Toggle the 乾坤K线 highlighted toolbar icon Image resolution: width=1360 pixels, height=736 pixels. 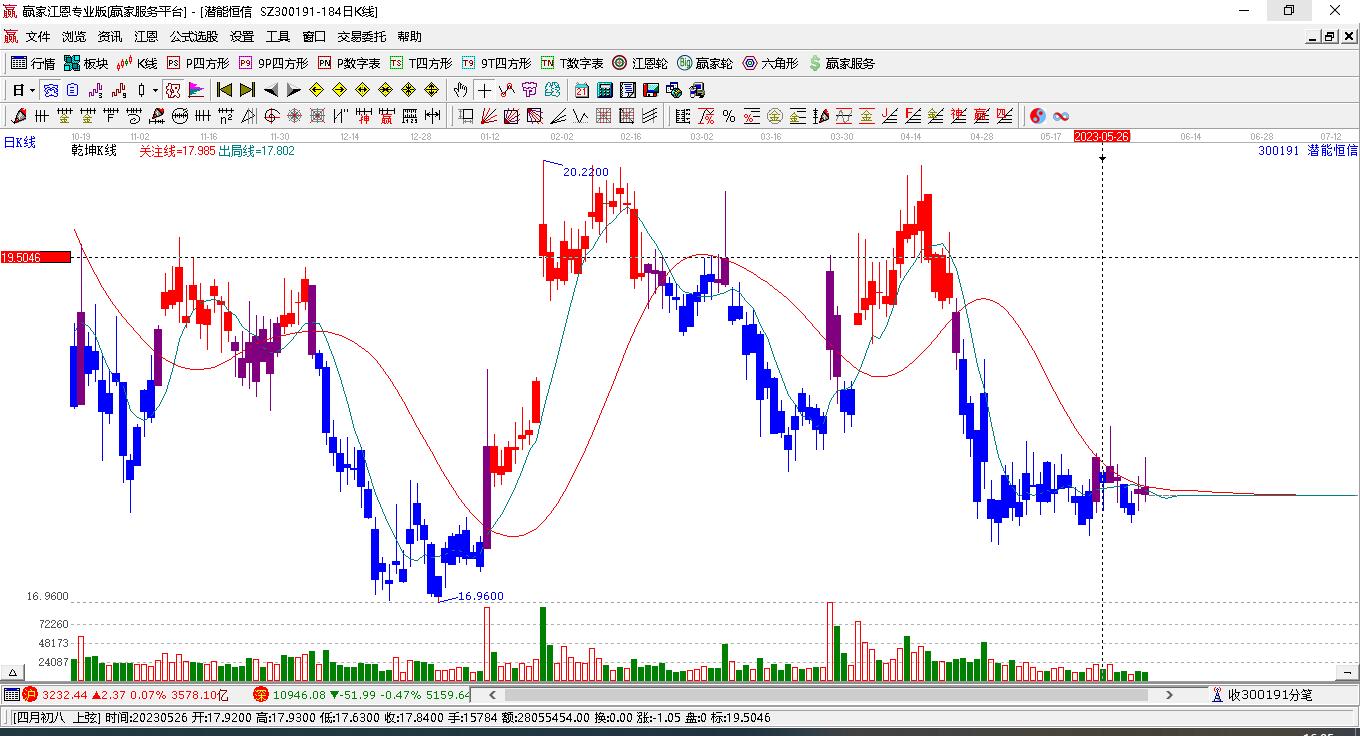coord(173,90)
